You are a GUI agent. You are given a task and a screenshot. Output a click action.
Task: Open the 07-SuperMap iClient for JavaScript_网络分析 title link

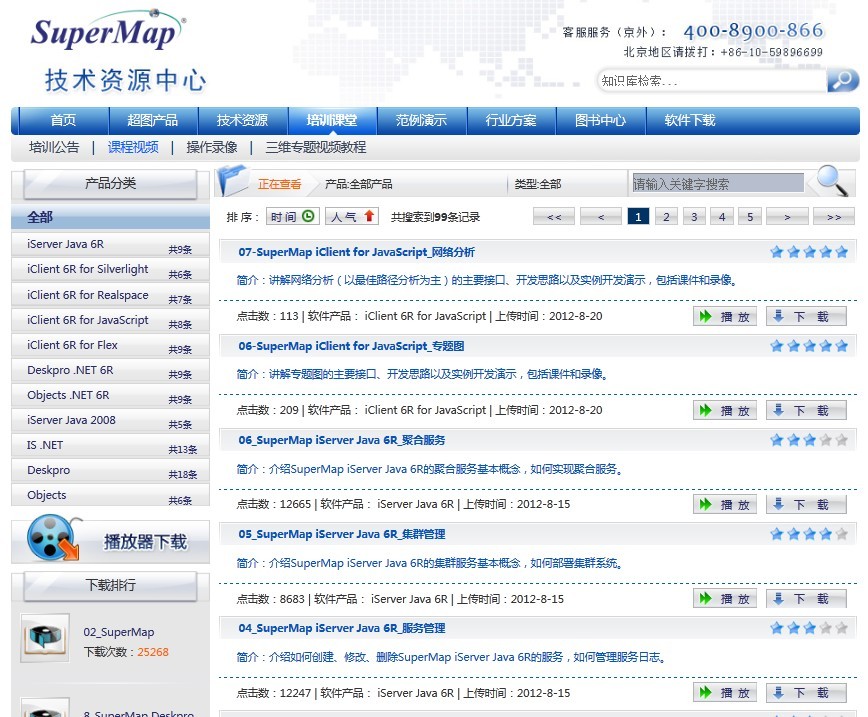(356, 252)
